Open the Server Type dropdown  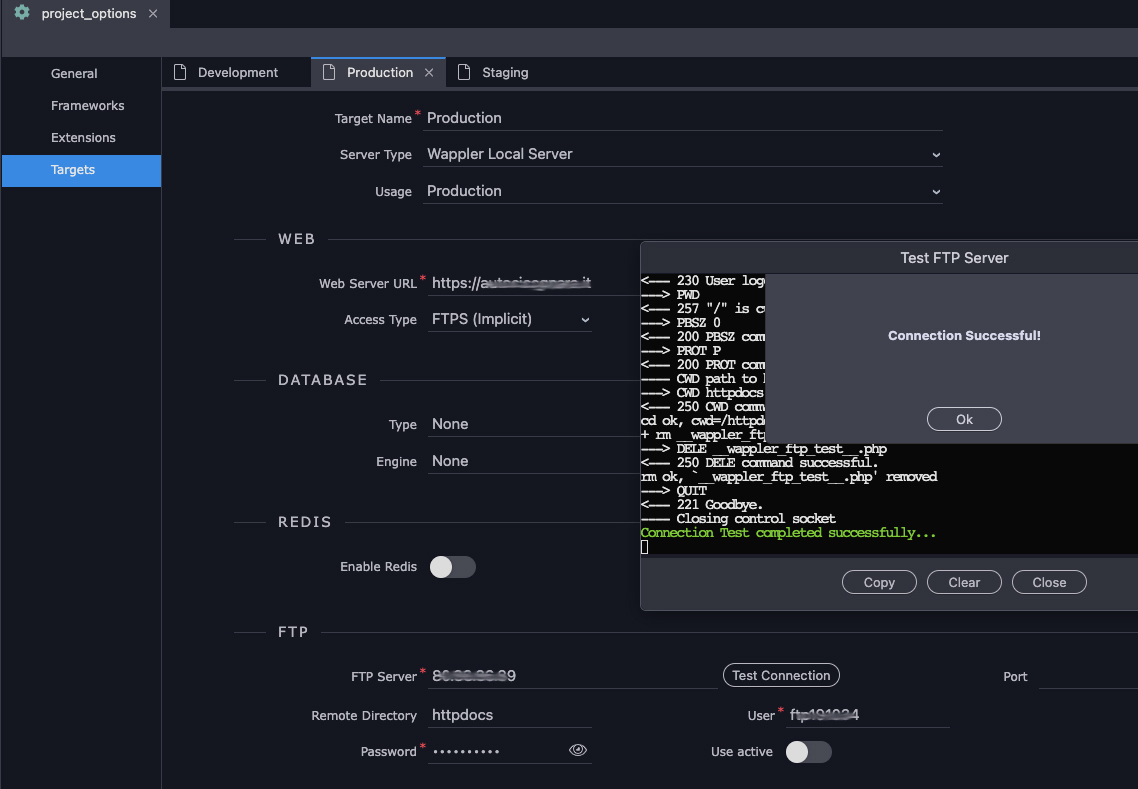coord(682,154)
